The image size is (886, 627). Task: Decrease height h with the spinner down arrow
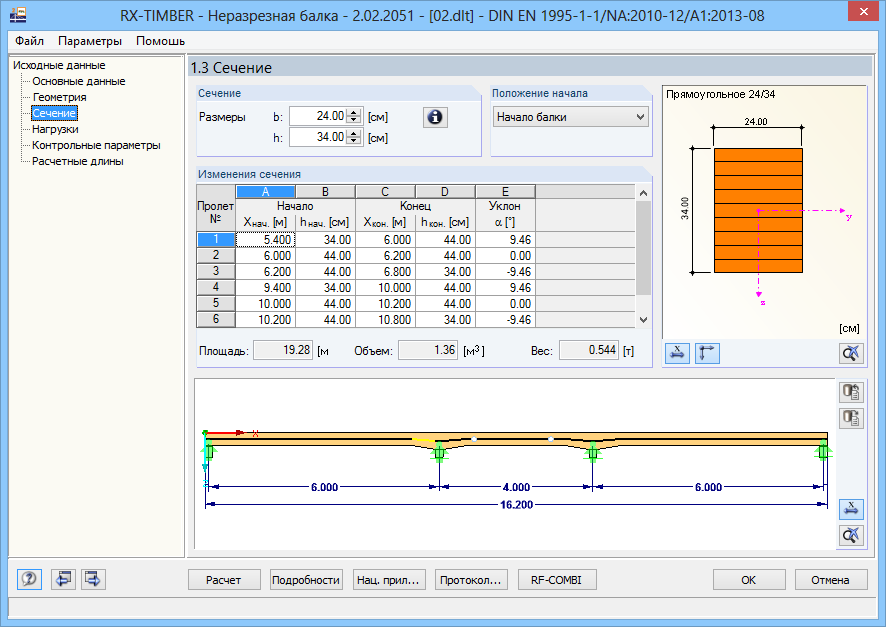[x=354, y=141]
